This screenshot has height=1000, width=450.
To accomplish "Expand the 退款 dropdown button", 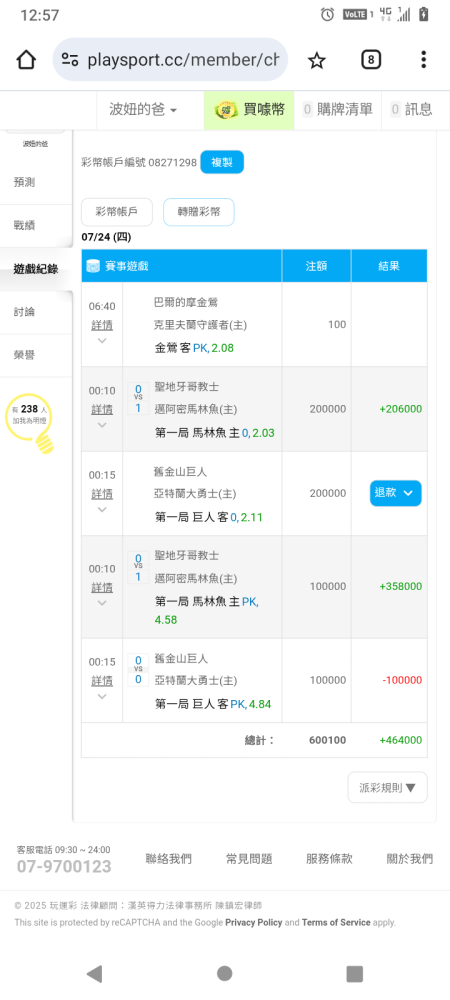I will (x=395, y=493).
